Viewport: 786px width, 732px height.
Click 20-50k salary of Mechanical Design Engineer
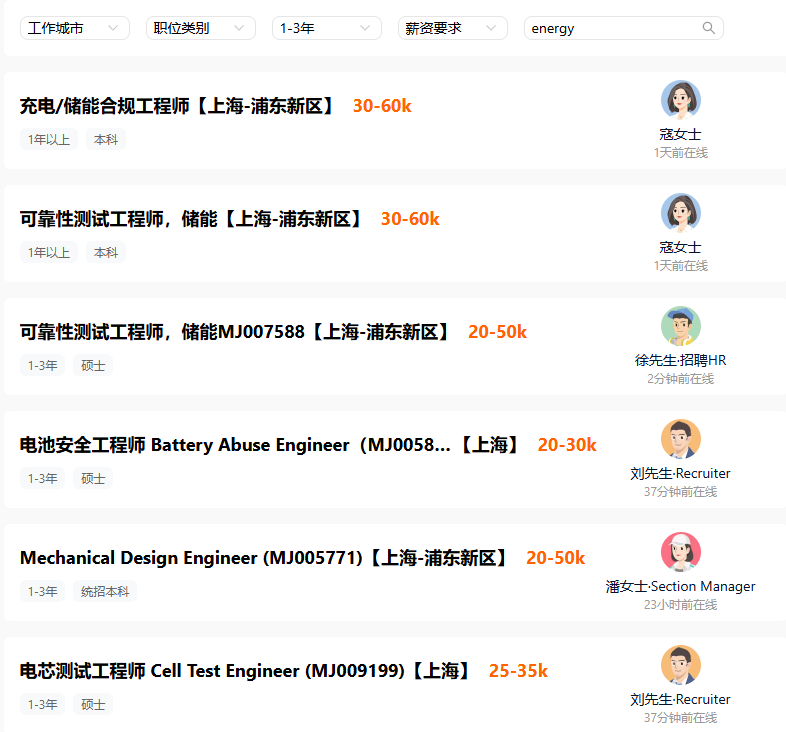tap(555, 558)
